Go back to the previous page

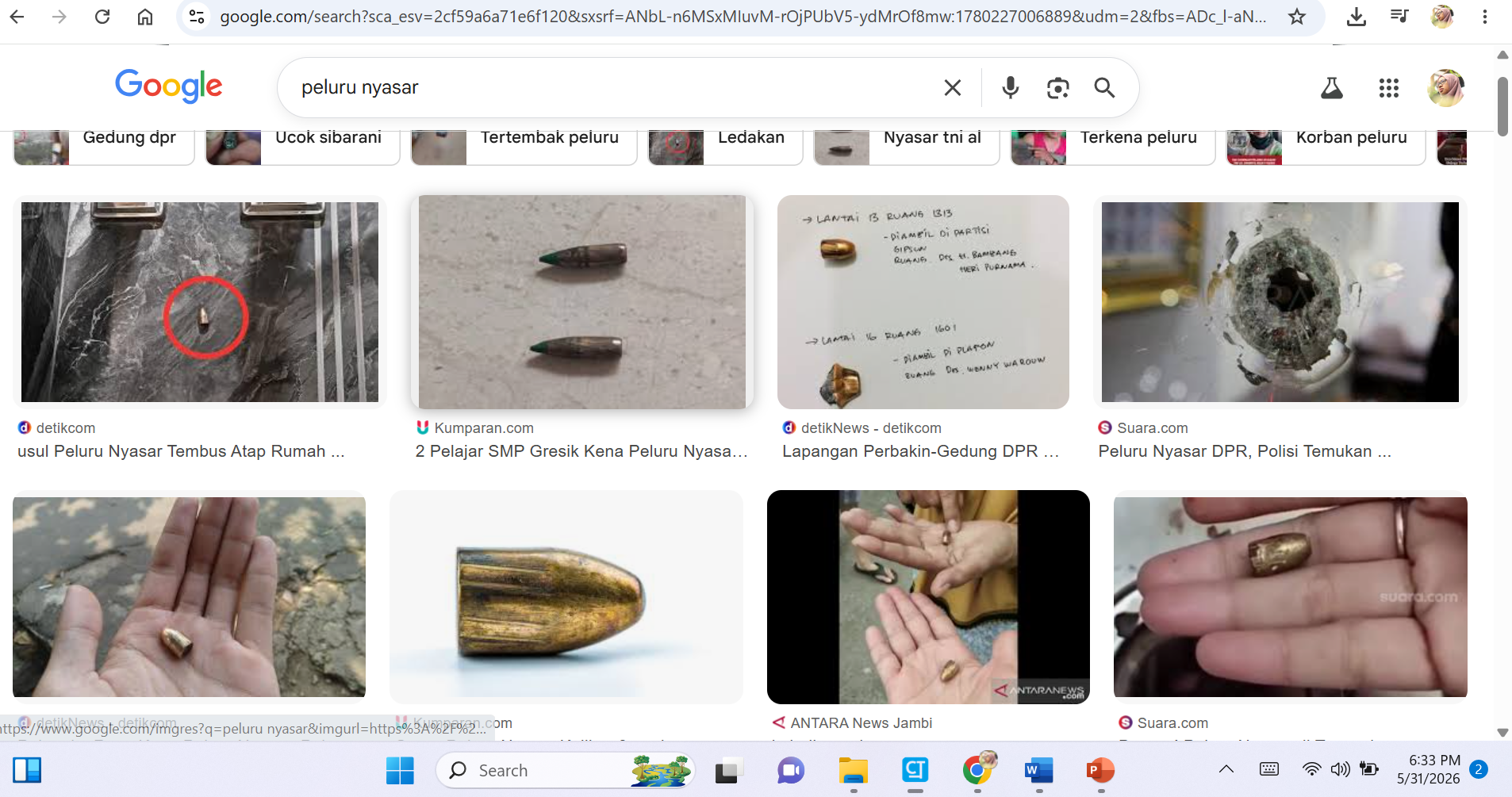[x=17, y=17]
